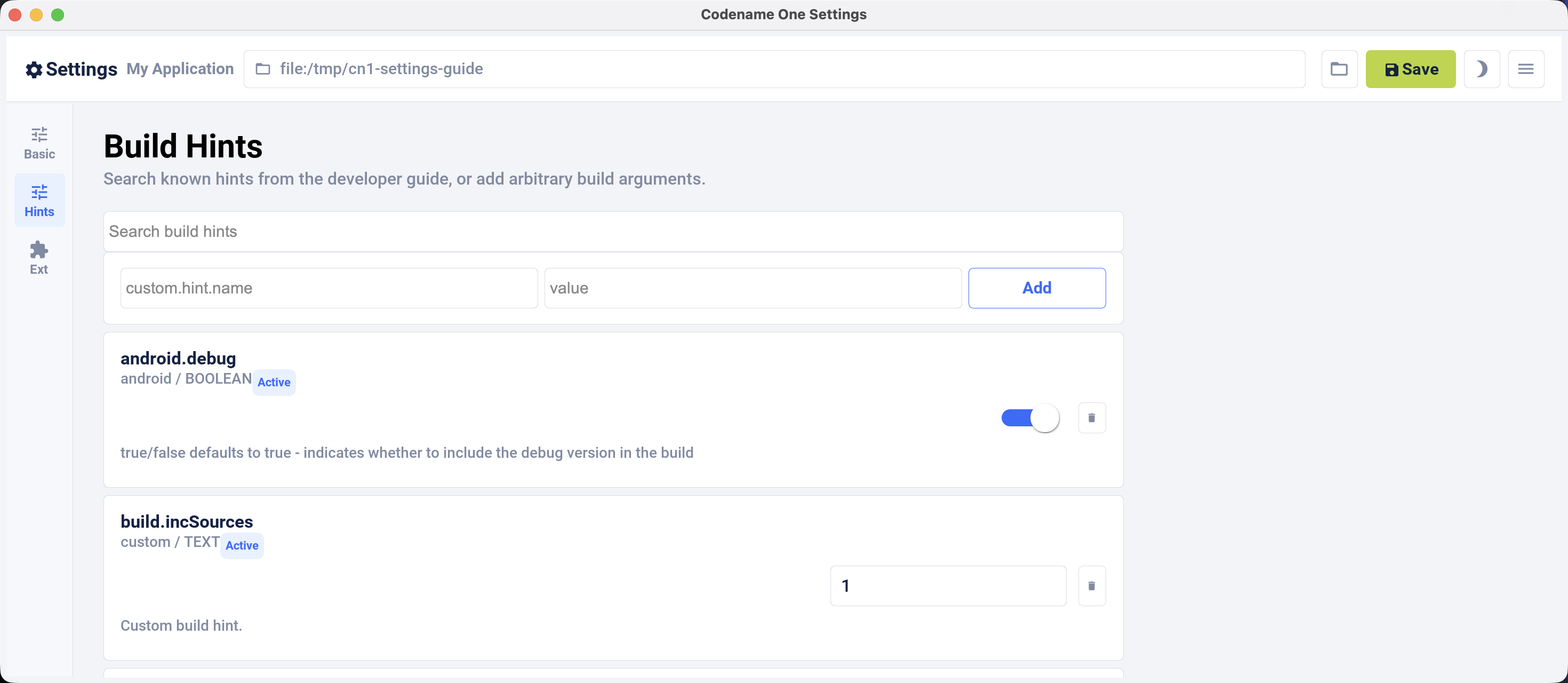Image resolution: width=1568 pixels, height=683 pixels.
Task: Delete the android.debug hint
Action: pos(1091,418)
